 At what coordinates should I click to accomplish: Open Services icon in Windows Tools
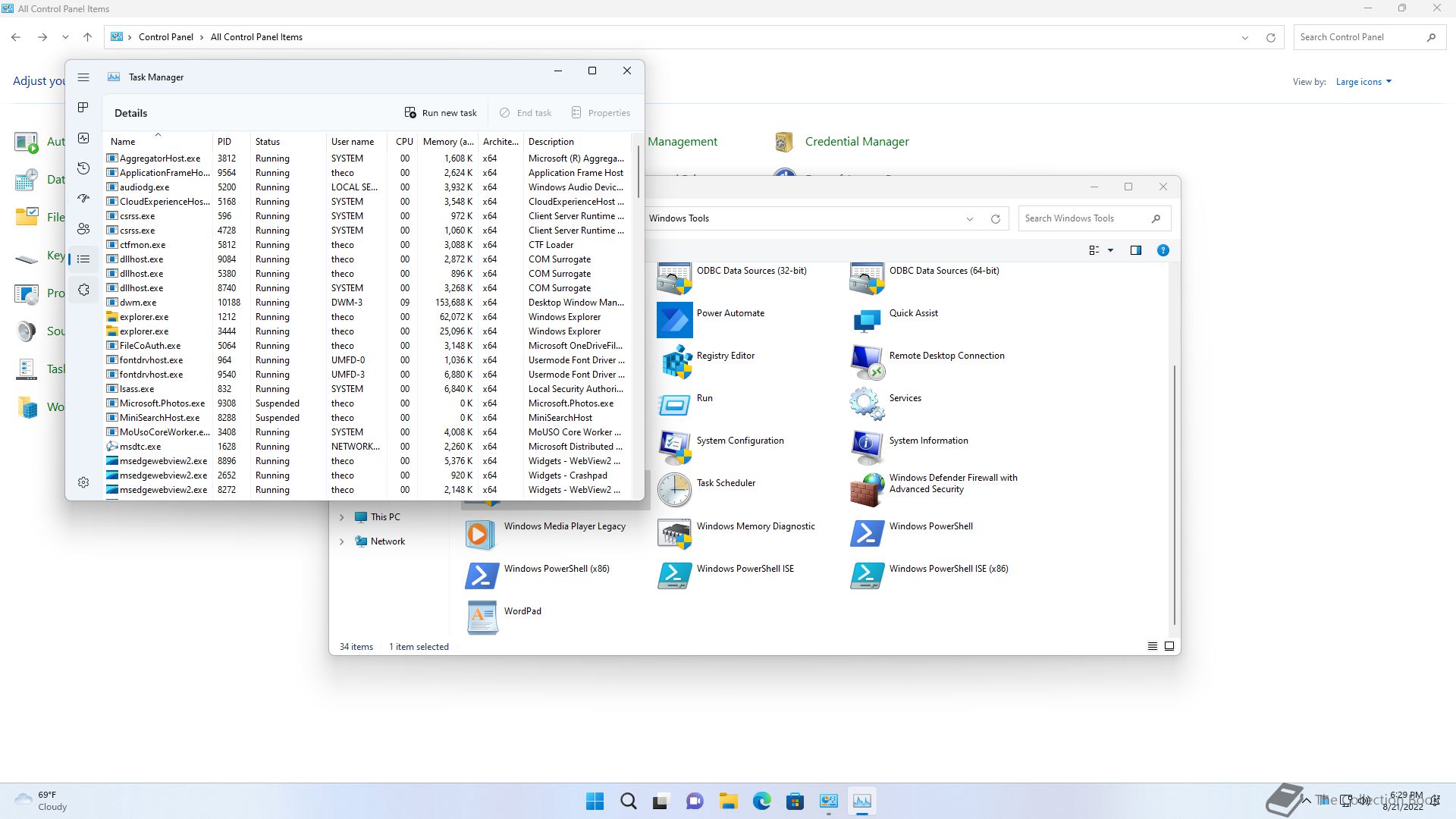[867, 405]
